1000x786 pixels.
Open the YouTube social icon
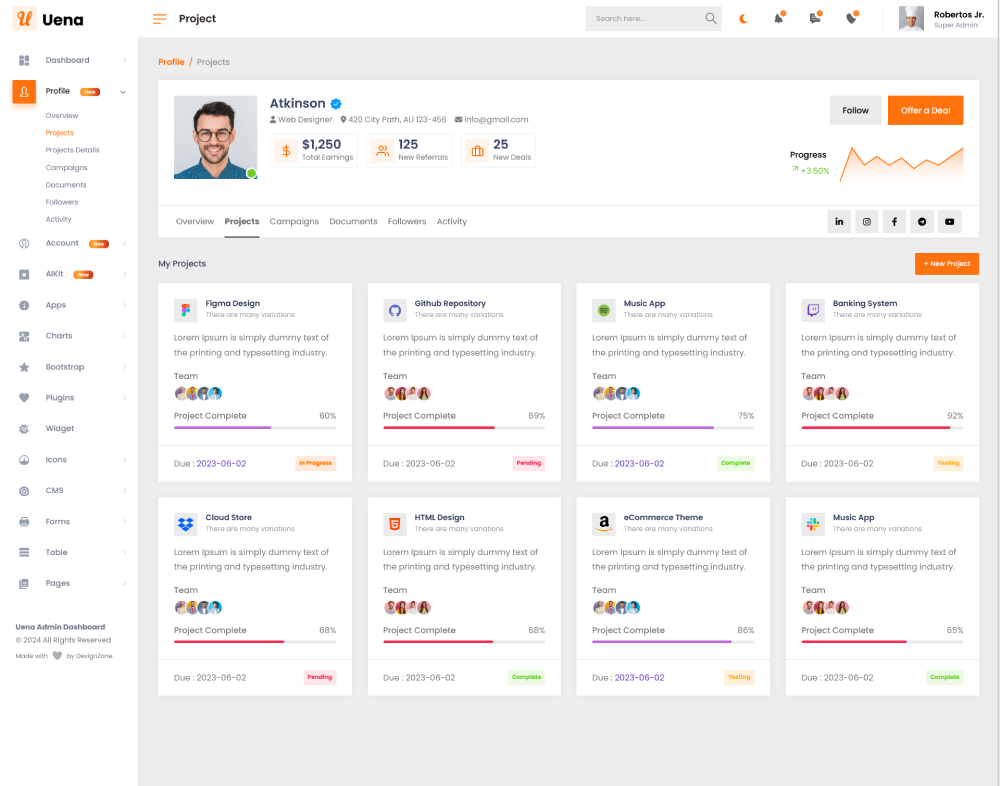click(950, 222)
